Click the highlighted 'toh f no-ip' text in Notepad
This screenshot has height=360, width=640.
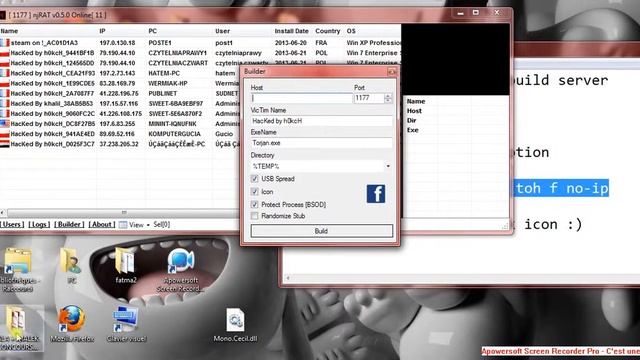click(562, 188)
